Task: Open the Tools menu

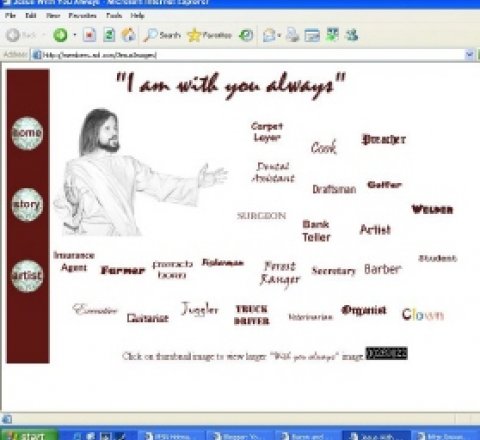Action: 114,15
